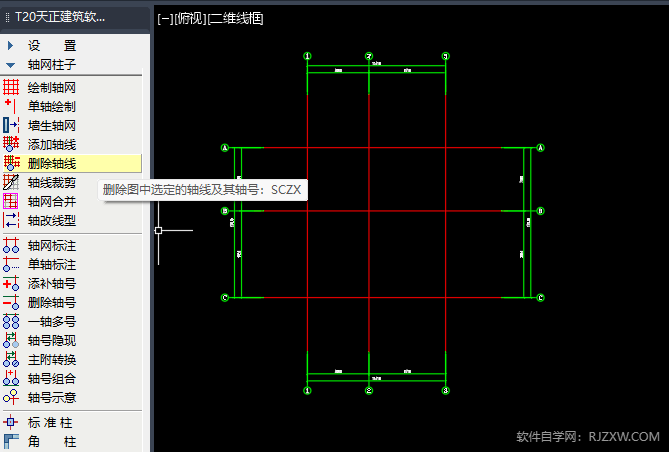669x452 pixels.
Task: Choose 轴号示意 from the panel
Action: click(52, 398)
